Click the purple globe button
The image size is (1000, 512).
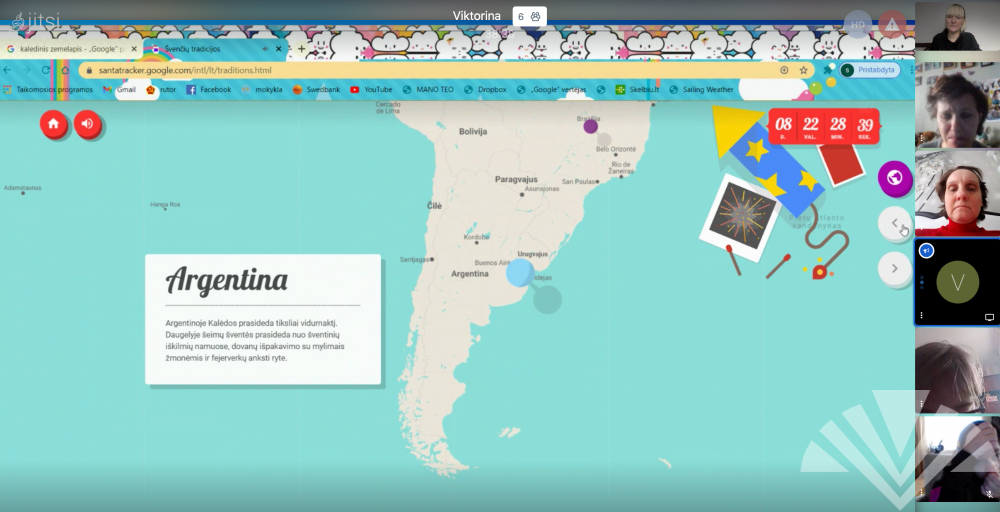point(894,178)
